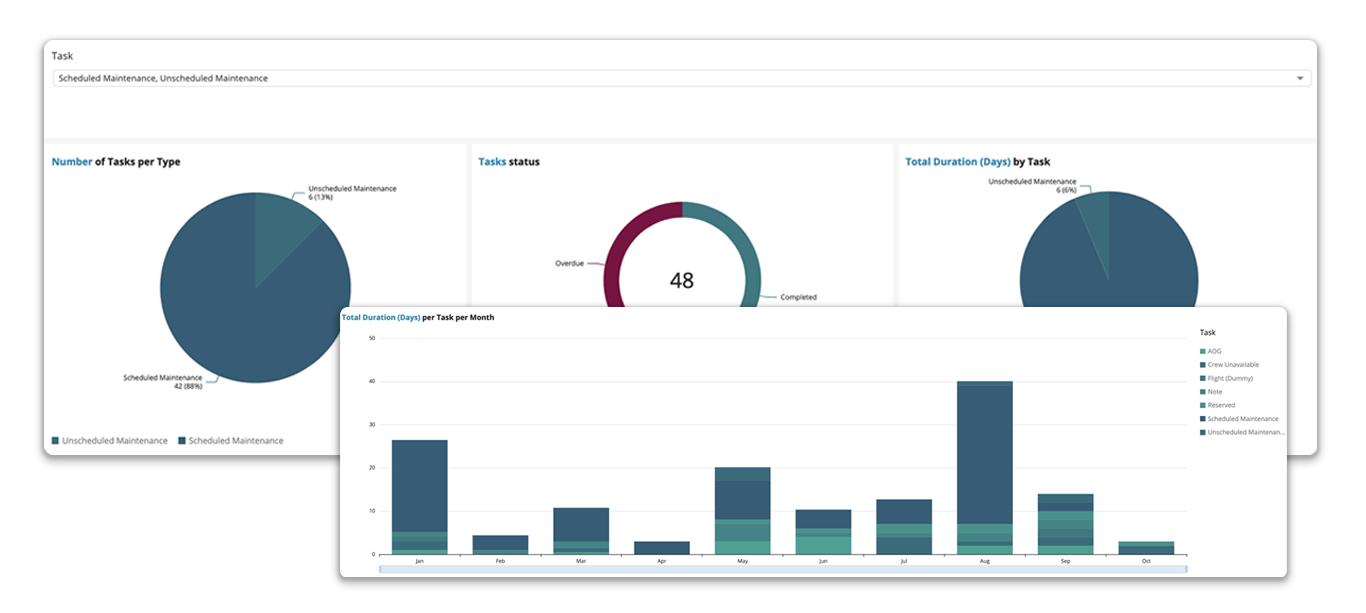Click 'Number of Tasks per Type' chart title
The height and width of the screenshot is (613, 1366).
tap(116, 161)
